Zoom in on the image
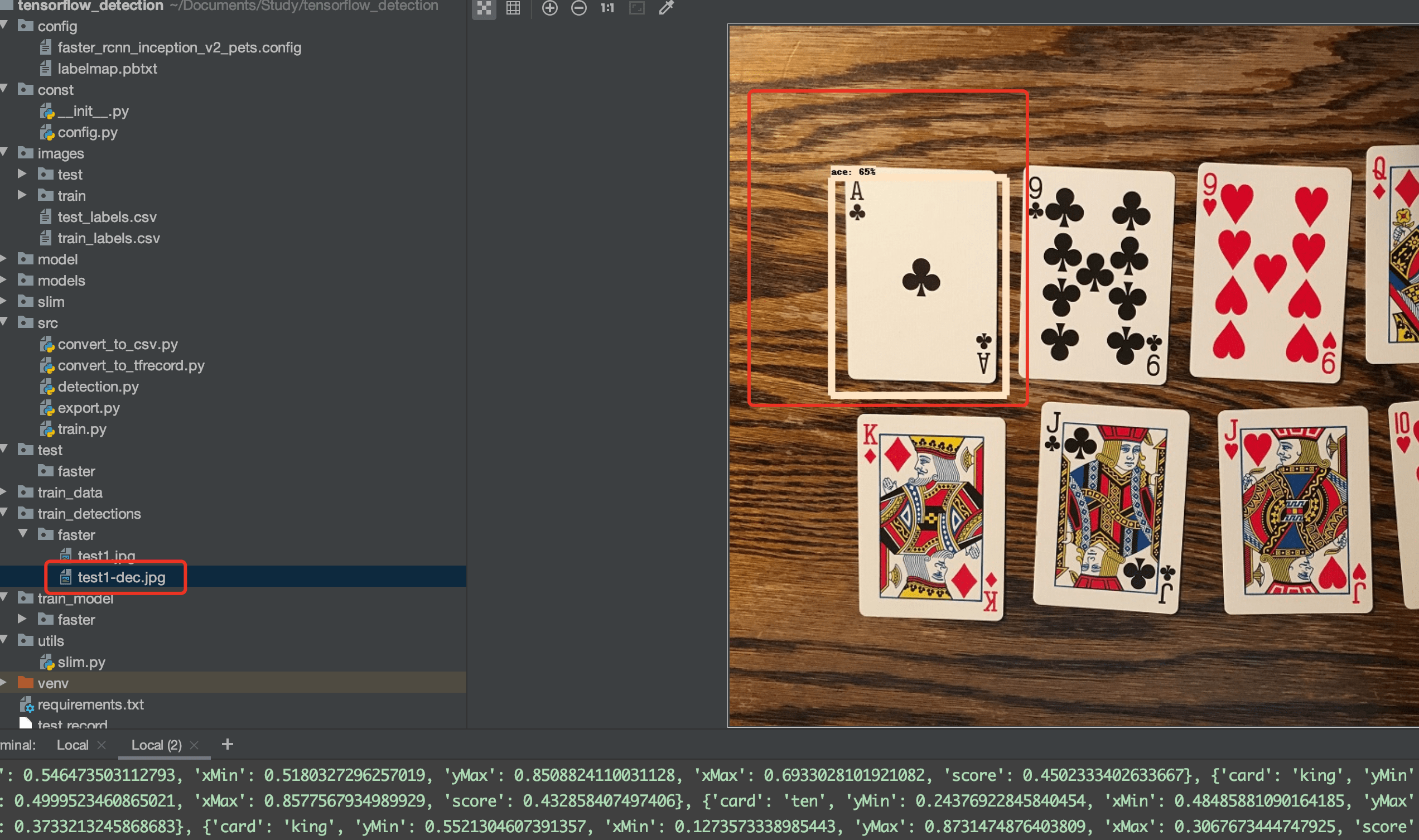 point(549,8)
